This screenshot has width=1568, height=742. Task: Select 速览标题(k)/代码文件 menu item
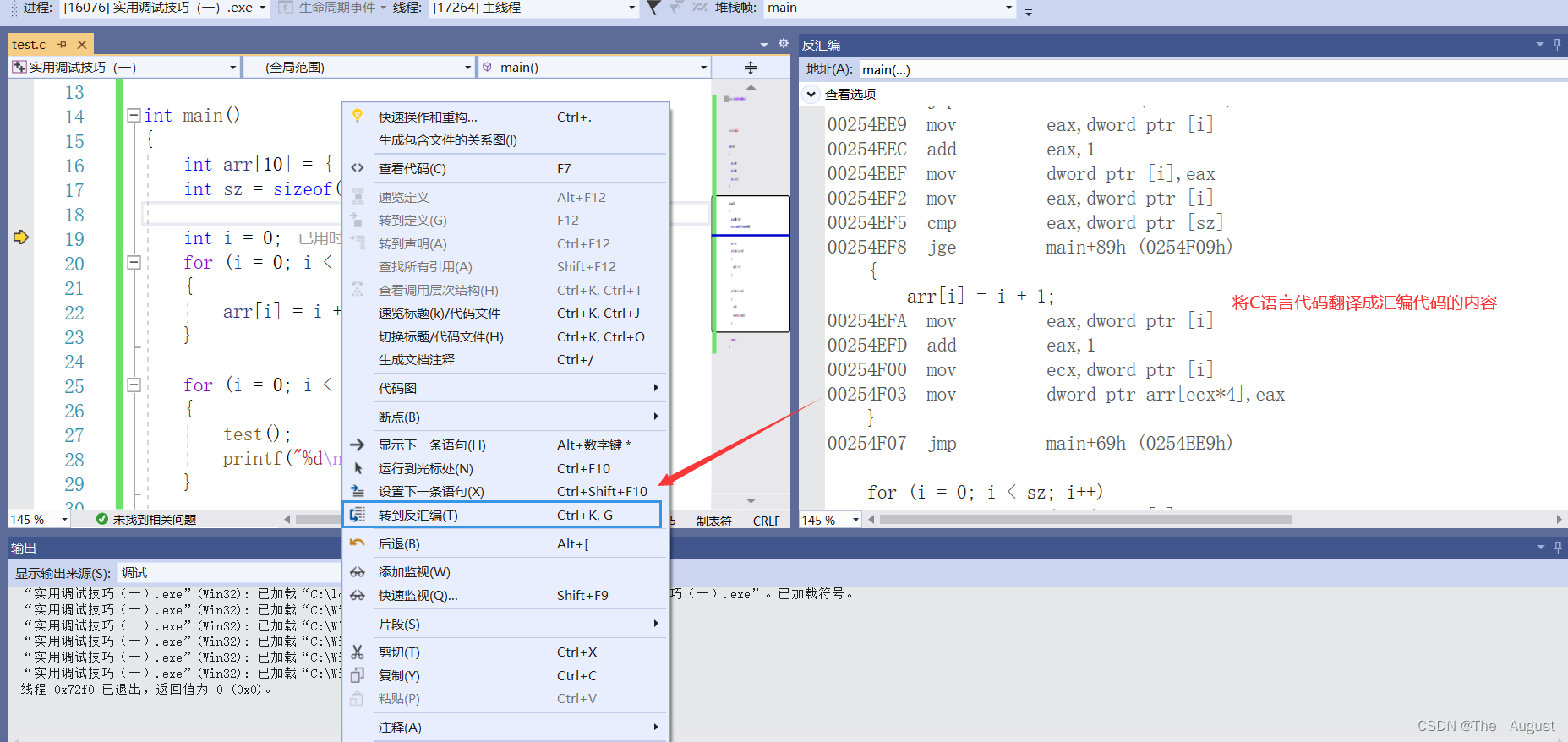[x=505, y=313]
